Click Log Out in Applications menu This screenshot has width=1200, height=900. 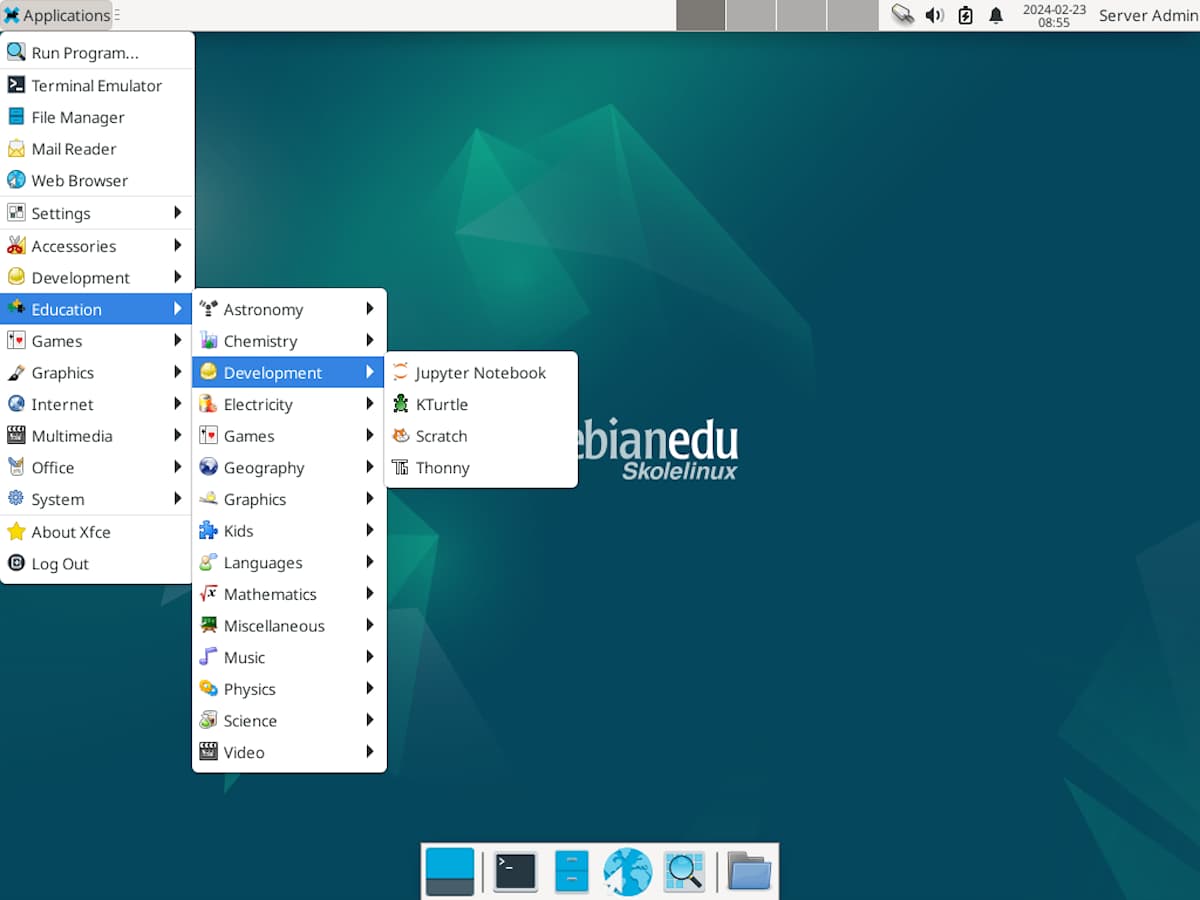click(x=60, y=564)
